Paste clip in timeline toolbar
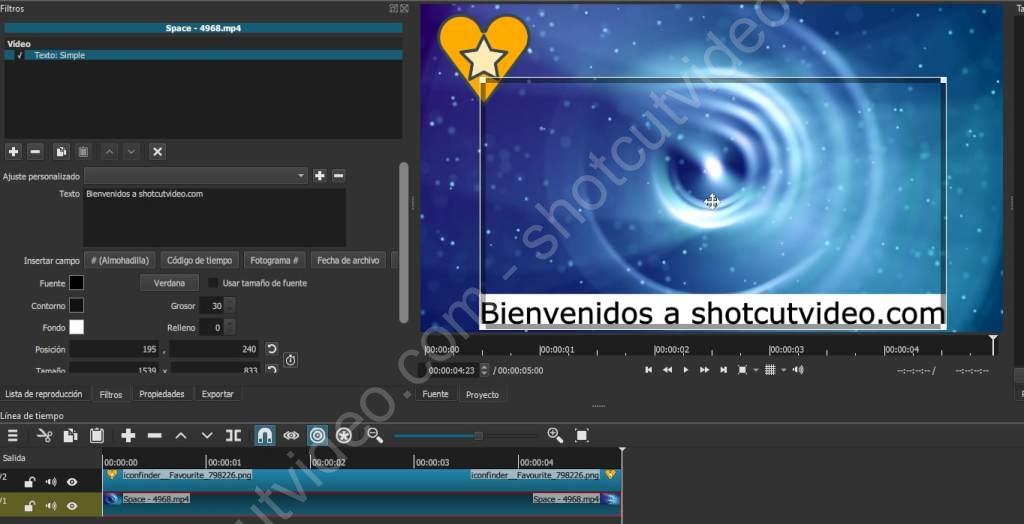Screen dimensions: 1024x524 click(97, 436)
